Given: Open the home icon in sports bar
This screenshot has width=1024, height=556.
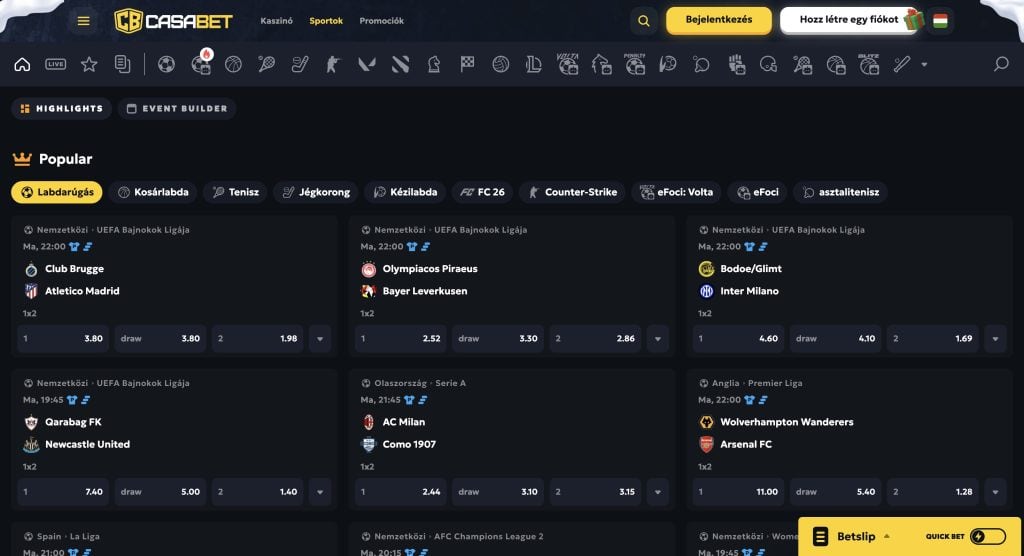Looking at the screenshot, I should click(22, 64).
